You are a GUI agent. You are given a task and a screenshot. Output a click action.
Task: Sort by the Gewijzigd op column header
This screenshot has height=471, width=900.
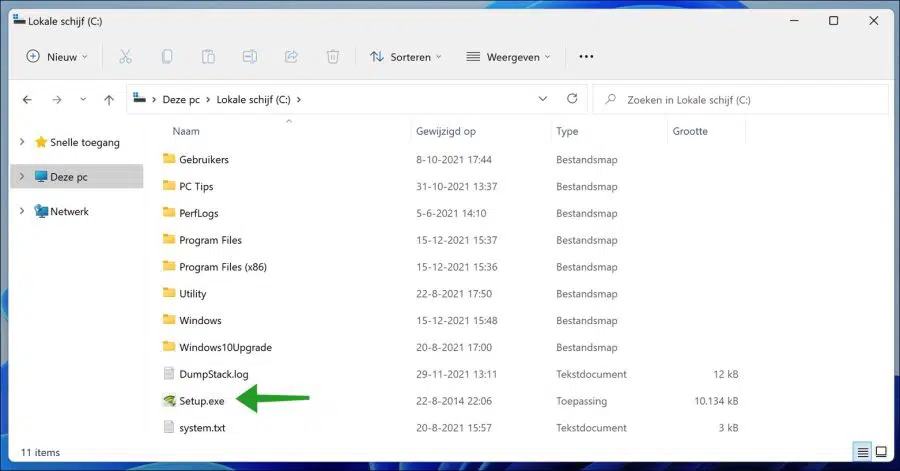[445, 131]
